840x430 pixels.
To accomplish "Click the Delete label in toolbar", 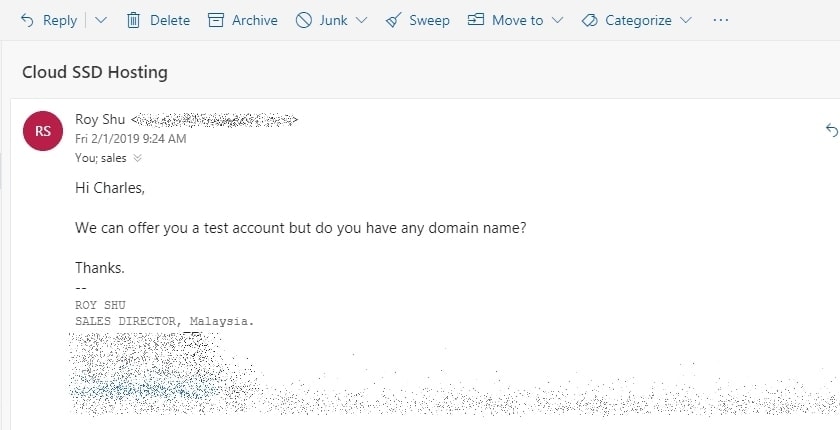I will tap(170, 20).
